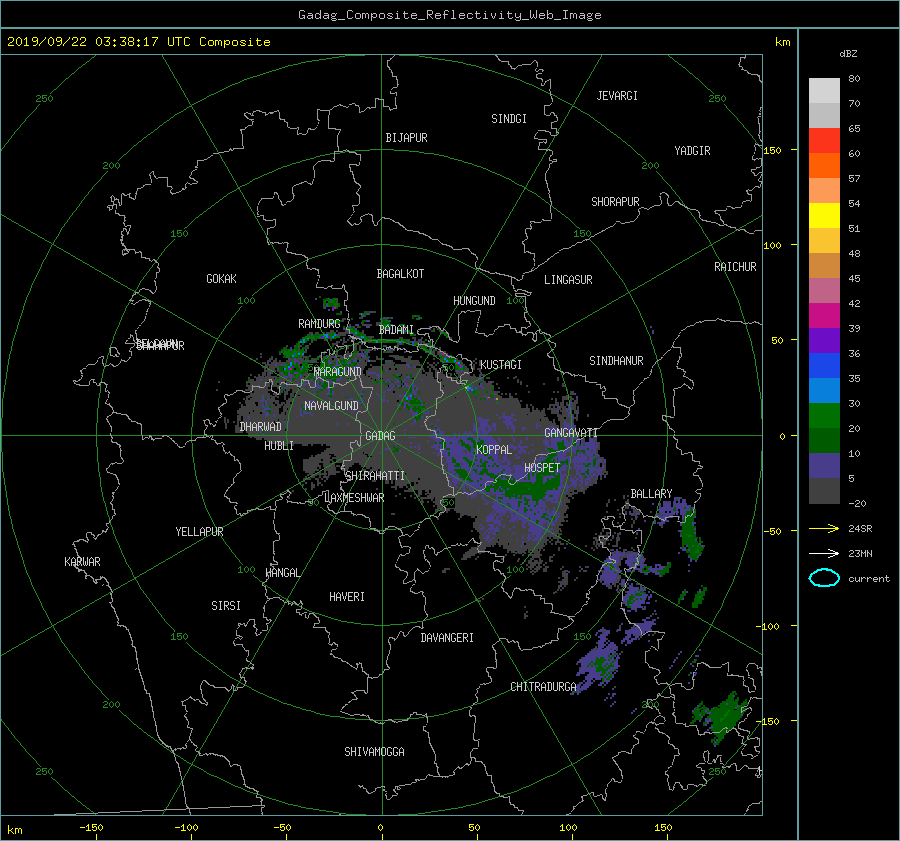Screen dimensions: 900x841
Task: Click the NAVALGUND city label
Action: 331,406
